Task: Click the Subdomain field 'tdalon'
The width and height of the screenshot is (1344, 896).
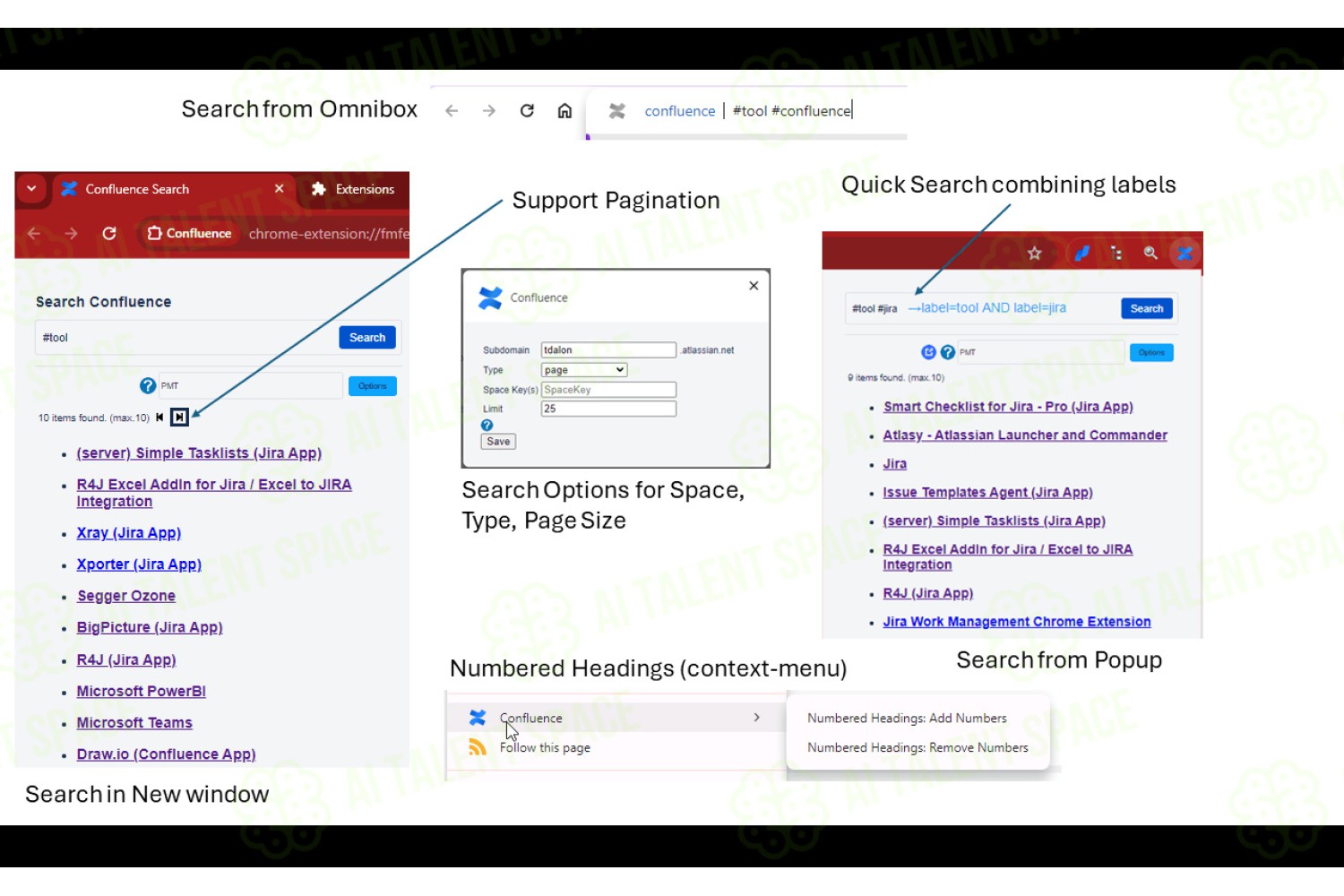Action: [608, 350]
